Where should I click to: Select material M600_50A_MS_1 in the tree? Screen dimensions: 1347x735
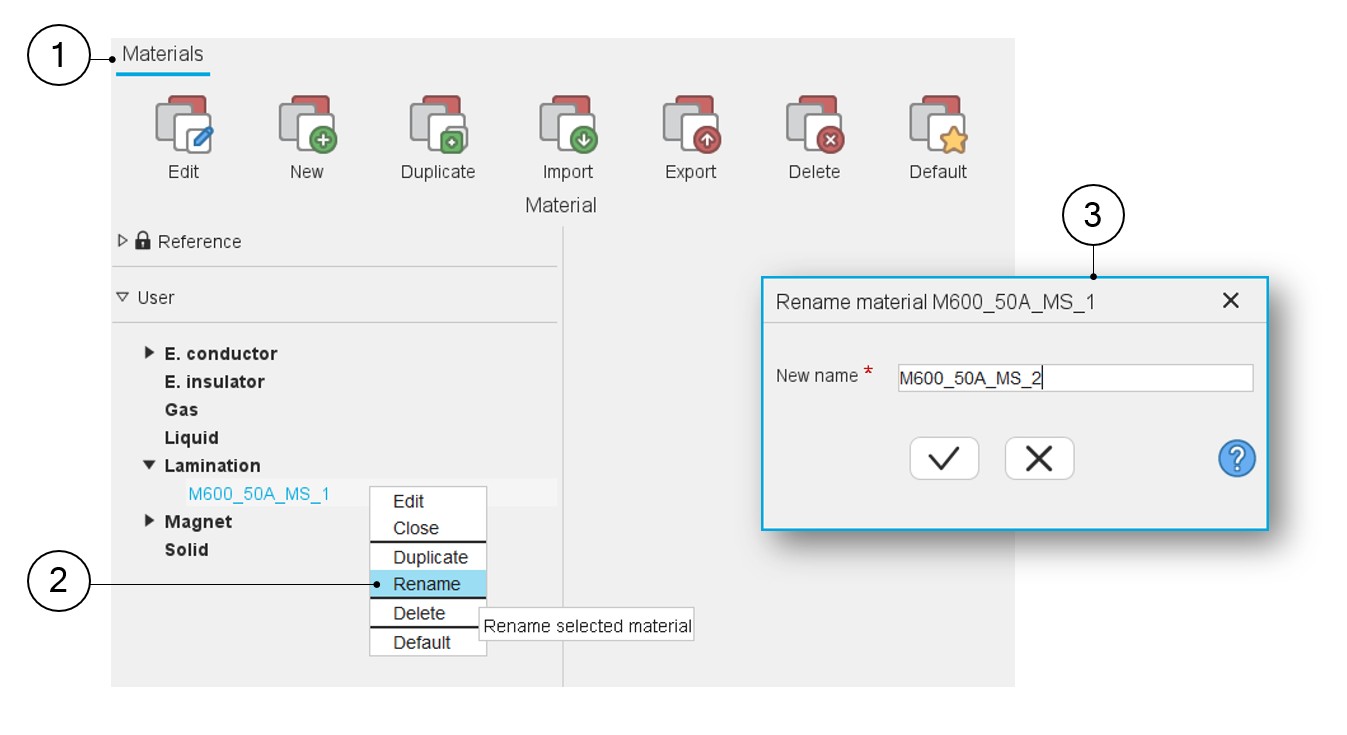(259, 494)
